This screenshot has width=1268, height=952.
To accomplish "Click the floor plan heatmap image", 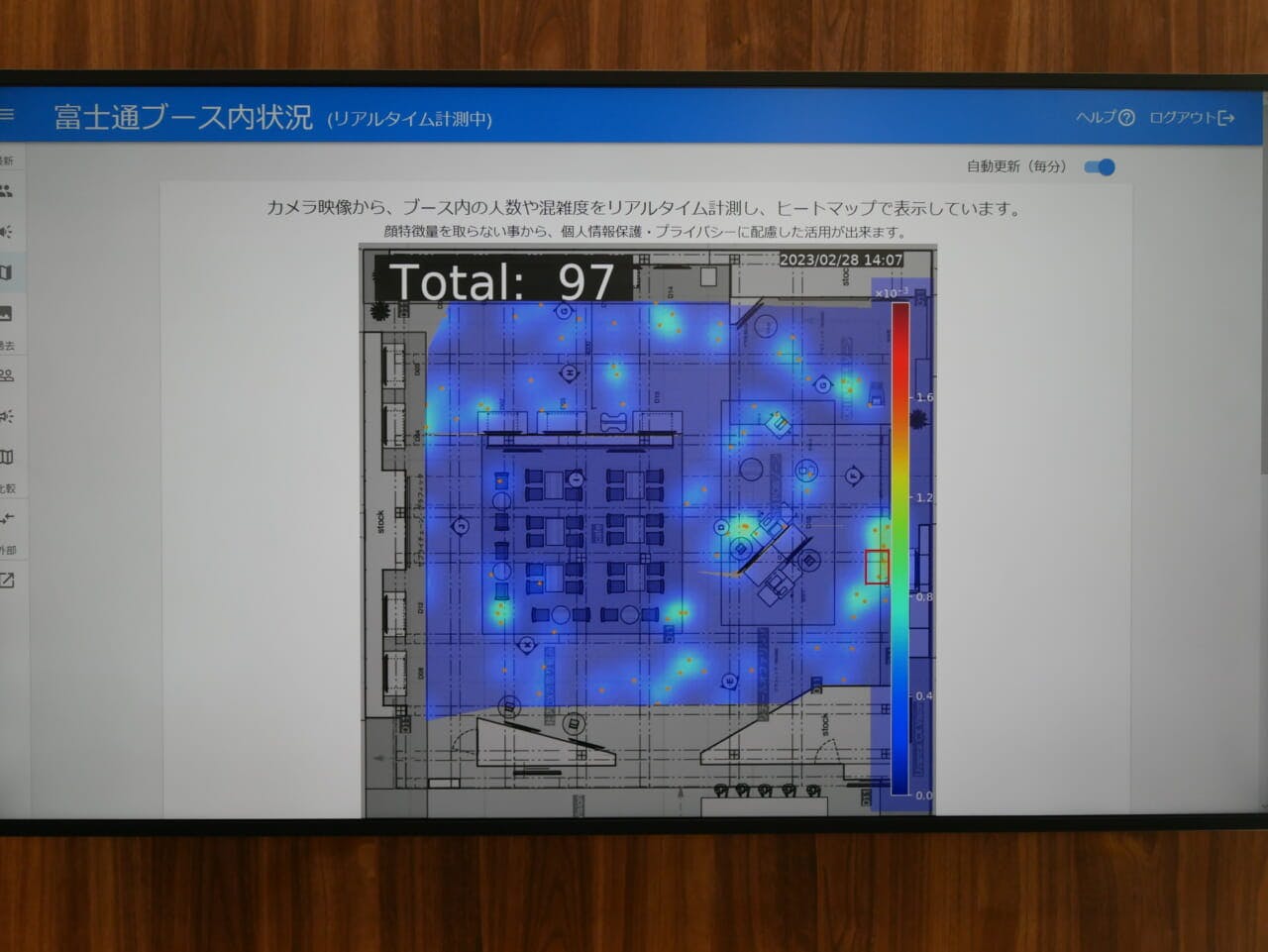I will tap(648, 532).
